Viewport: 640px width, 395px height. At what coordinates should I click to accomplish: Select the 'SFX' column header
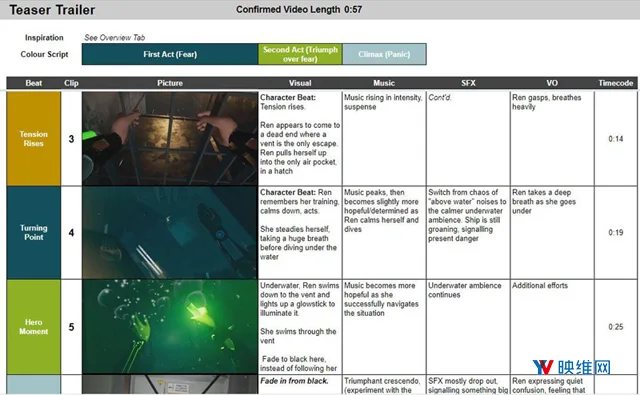click(468, 83)
